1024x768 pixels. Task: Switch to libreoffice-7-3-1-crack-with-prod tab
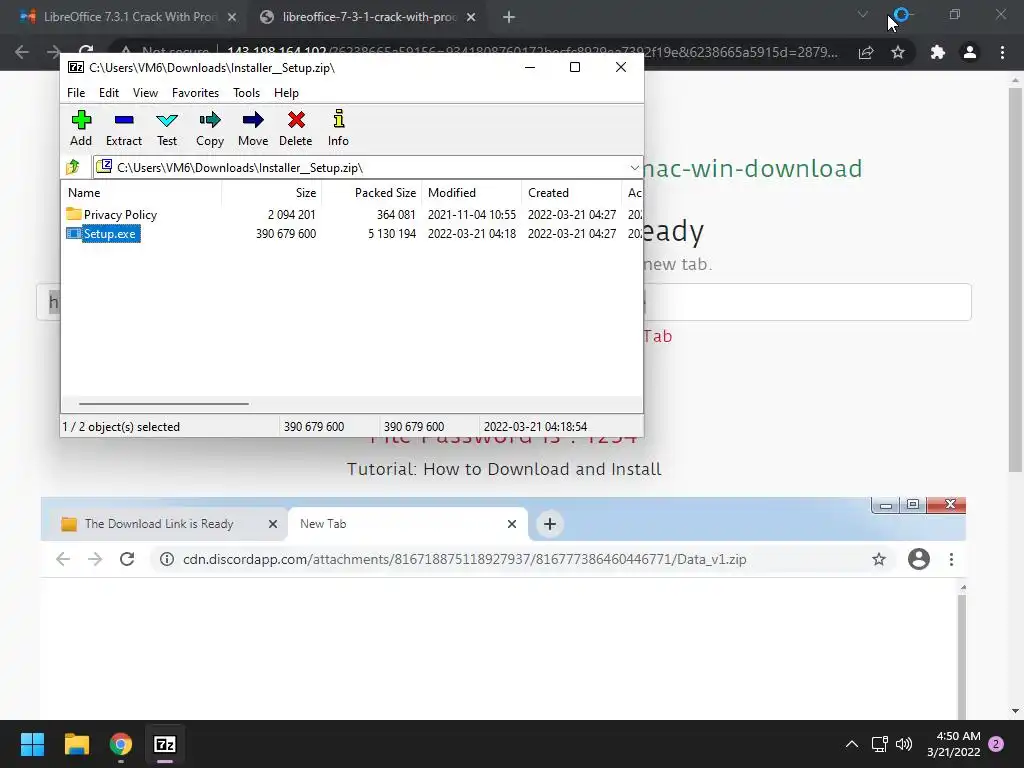[368, 17]
